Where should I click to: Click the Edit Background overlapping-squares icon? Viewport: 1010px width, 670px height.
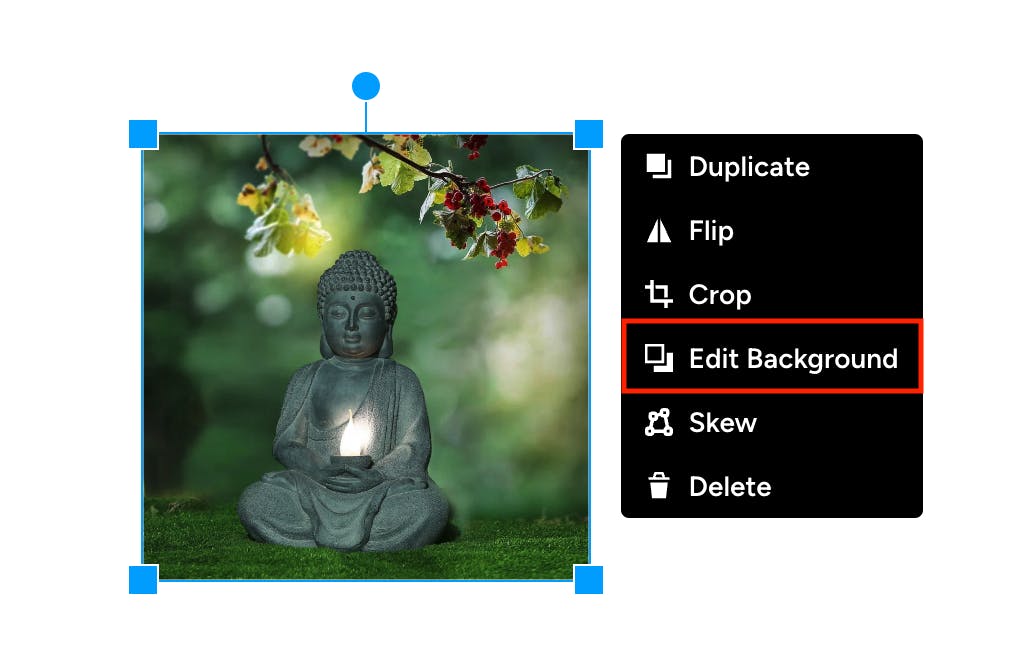click(658, 358)
